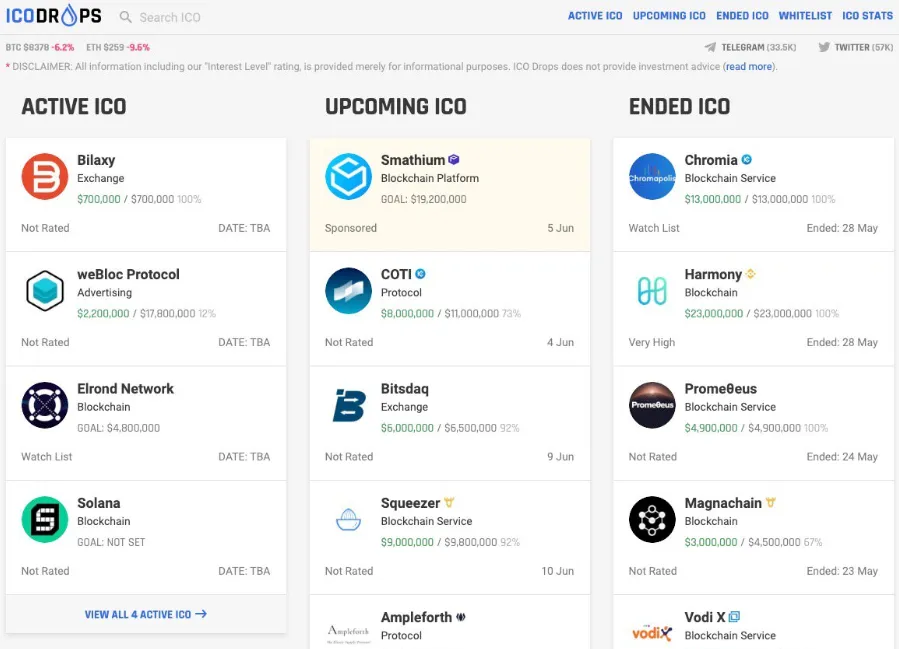Open the weBloc Protocol title

[x=128, y=274]
